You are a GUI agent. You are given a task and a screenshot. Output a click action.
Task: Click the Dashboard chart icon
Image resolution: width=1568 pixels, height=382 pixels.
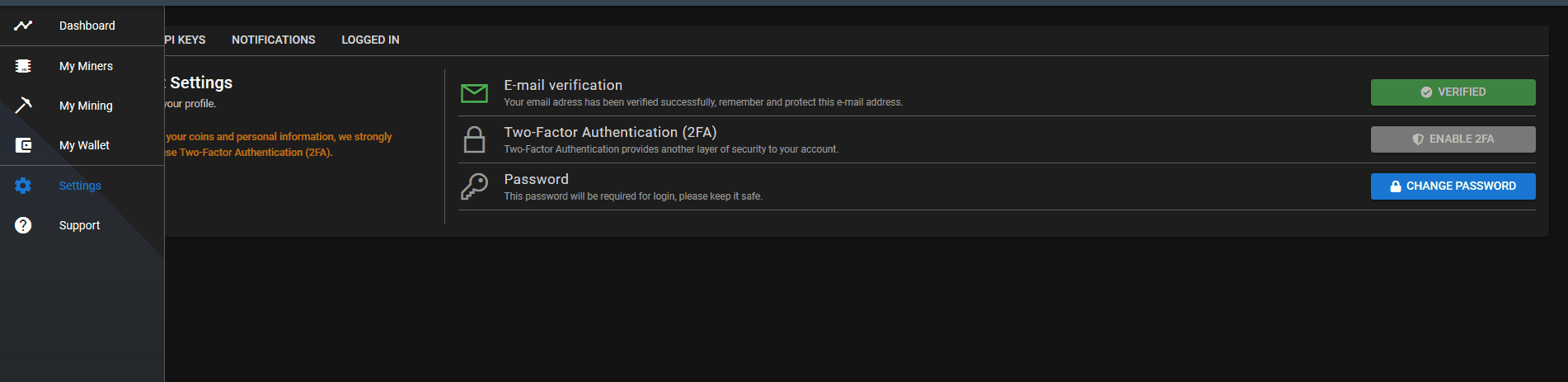23,26
